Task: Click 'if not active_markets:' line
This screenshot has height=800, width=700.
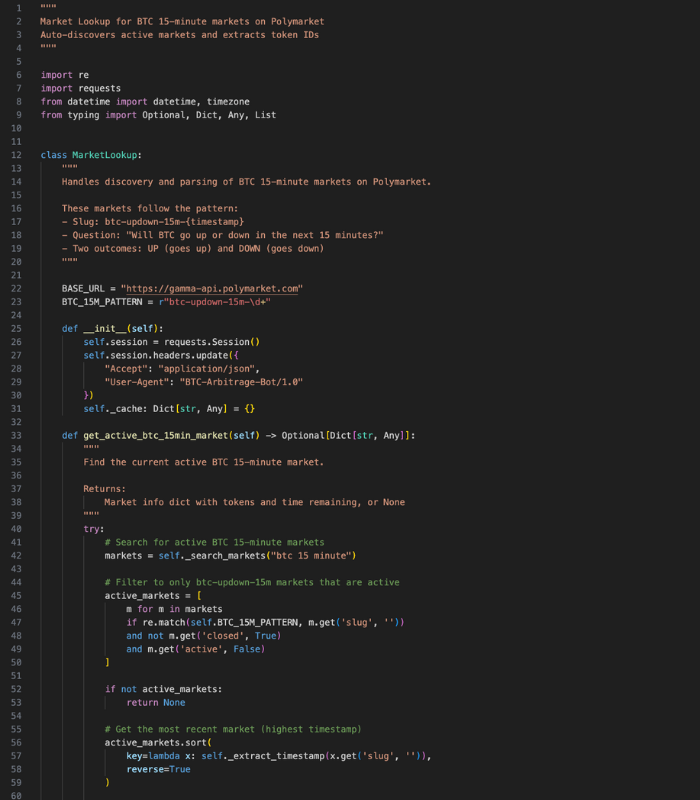Action: pyautogui.click(x=163, y=689)
